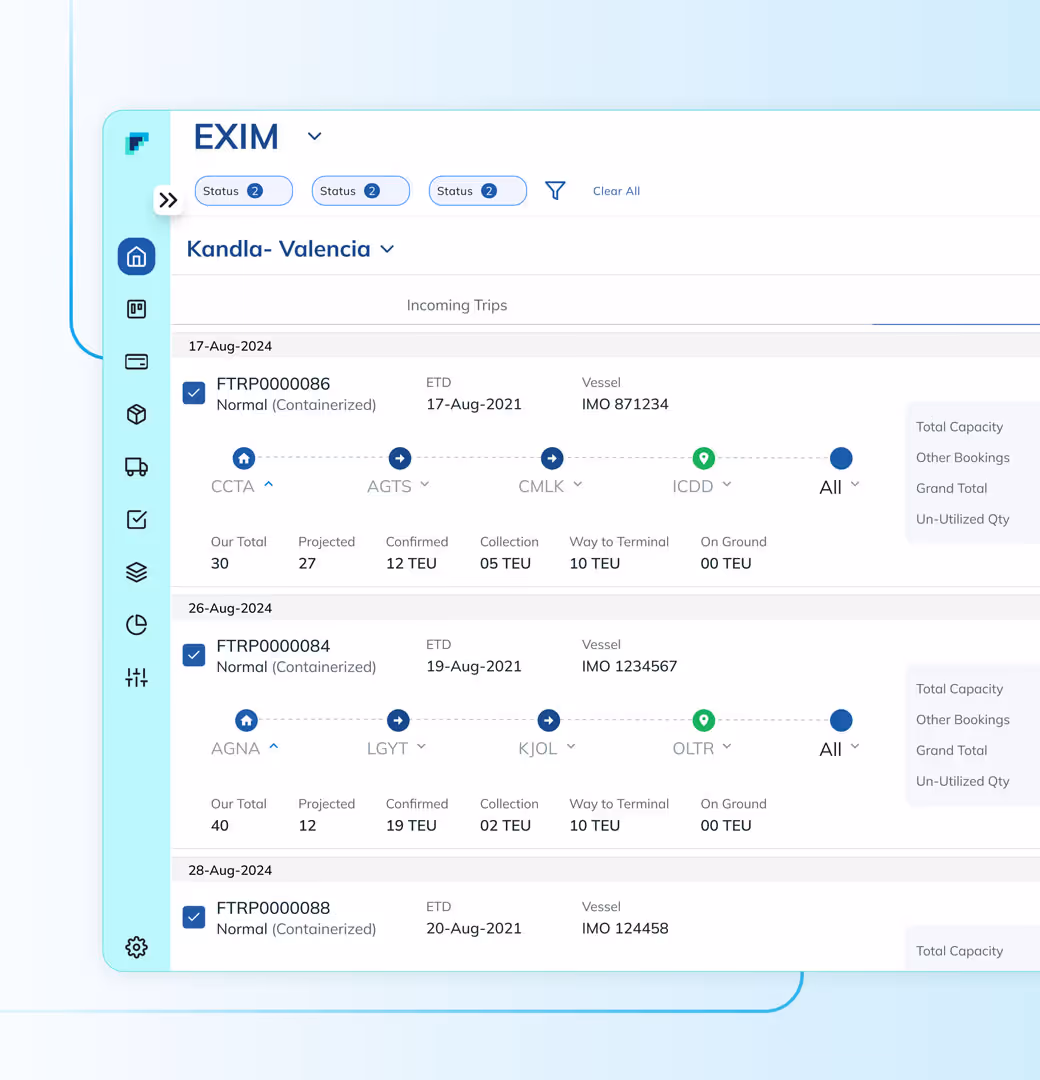Screen dimensions: 1040x1080
Task: Collapse the AGNA stop chevron
Action: (273, 747)
